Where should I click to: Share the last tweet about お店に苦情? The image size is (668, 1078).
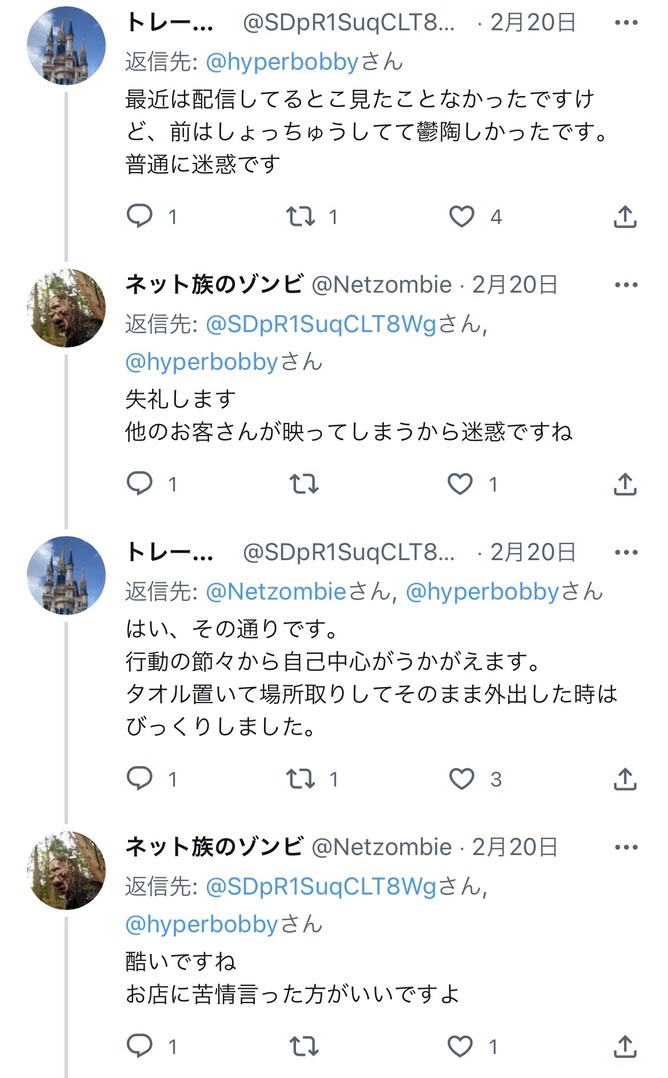pos(625,1046)
